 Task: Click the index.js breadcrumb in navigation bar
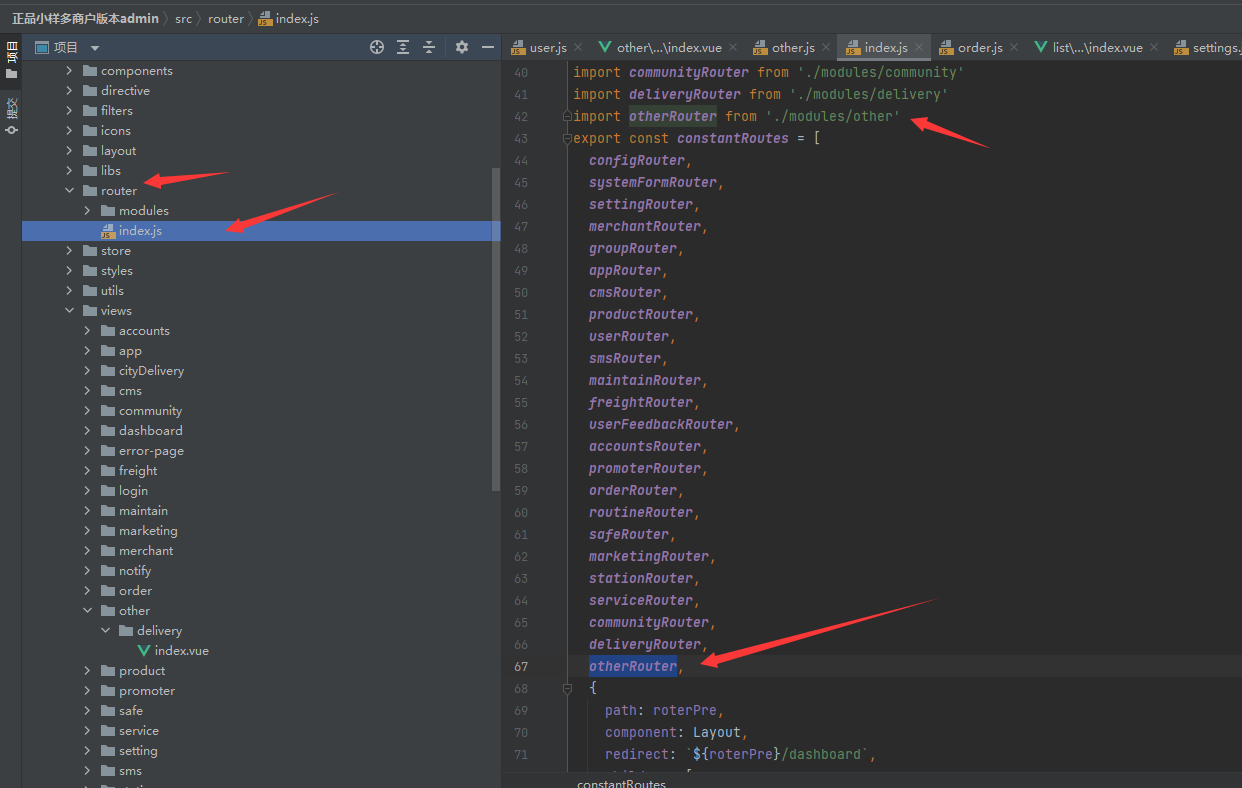289,19
